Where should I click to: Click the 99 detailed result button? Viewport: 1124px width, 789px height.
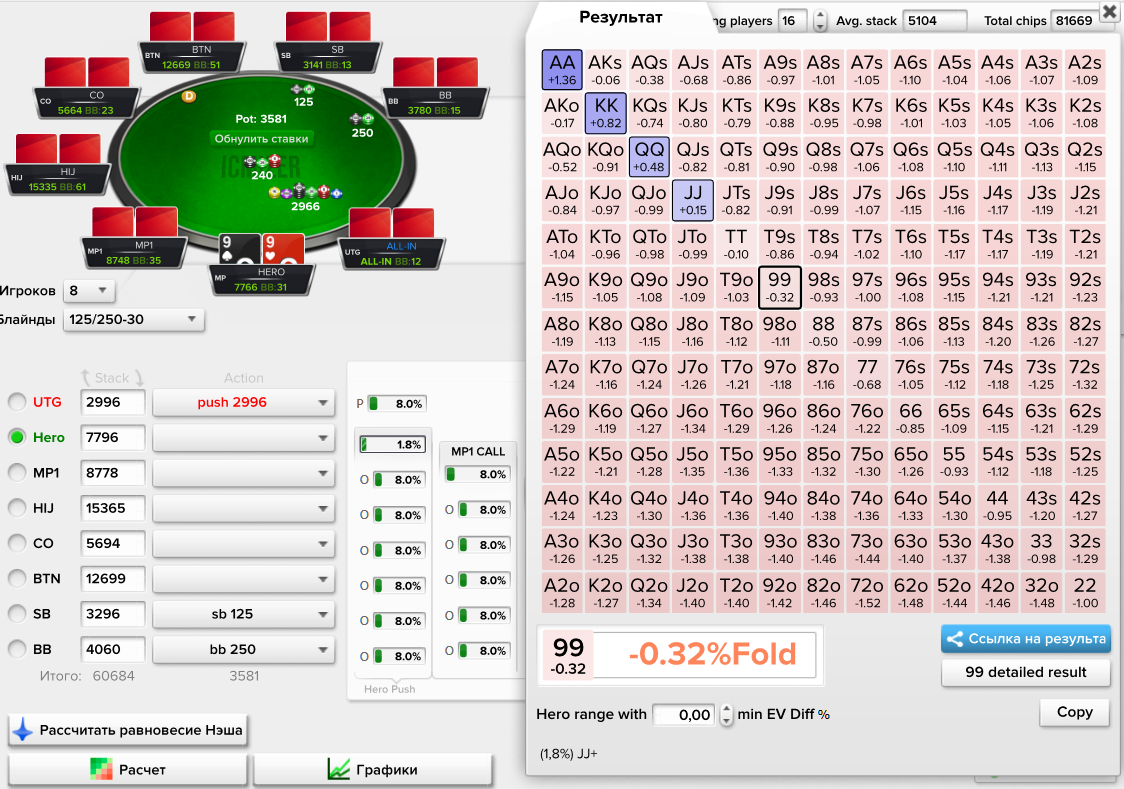[x=1026, y=672]
